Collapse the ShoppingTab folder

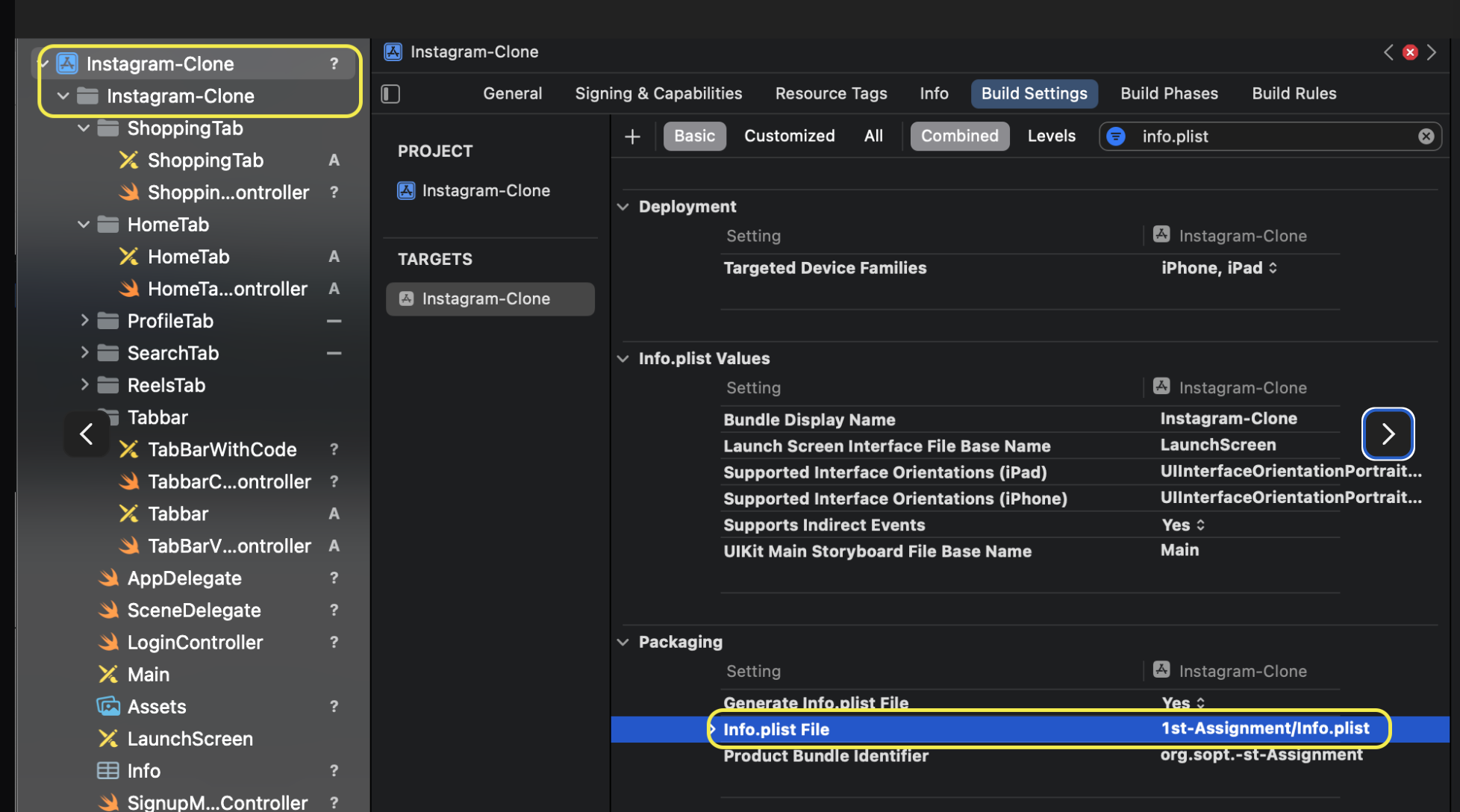click(84, 128)
